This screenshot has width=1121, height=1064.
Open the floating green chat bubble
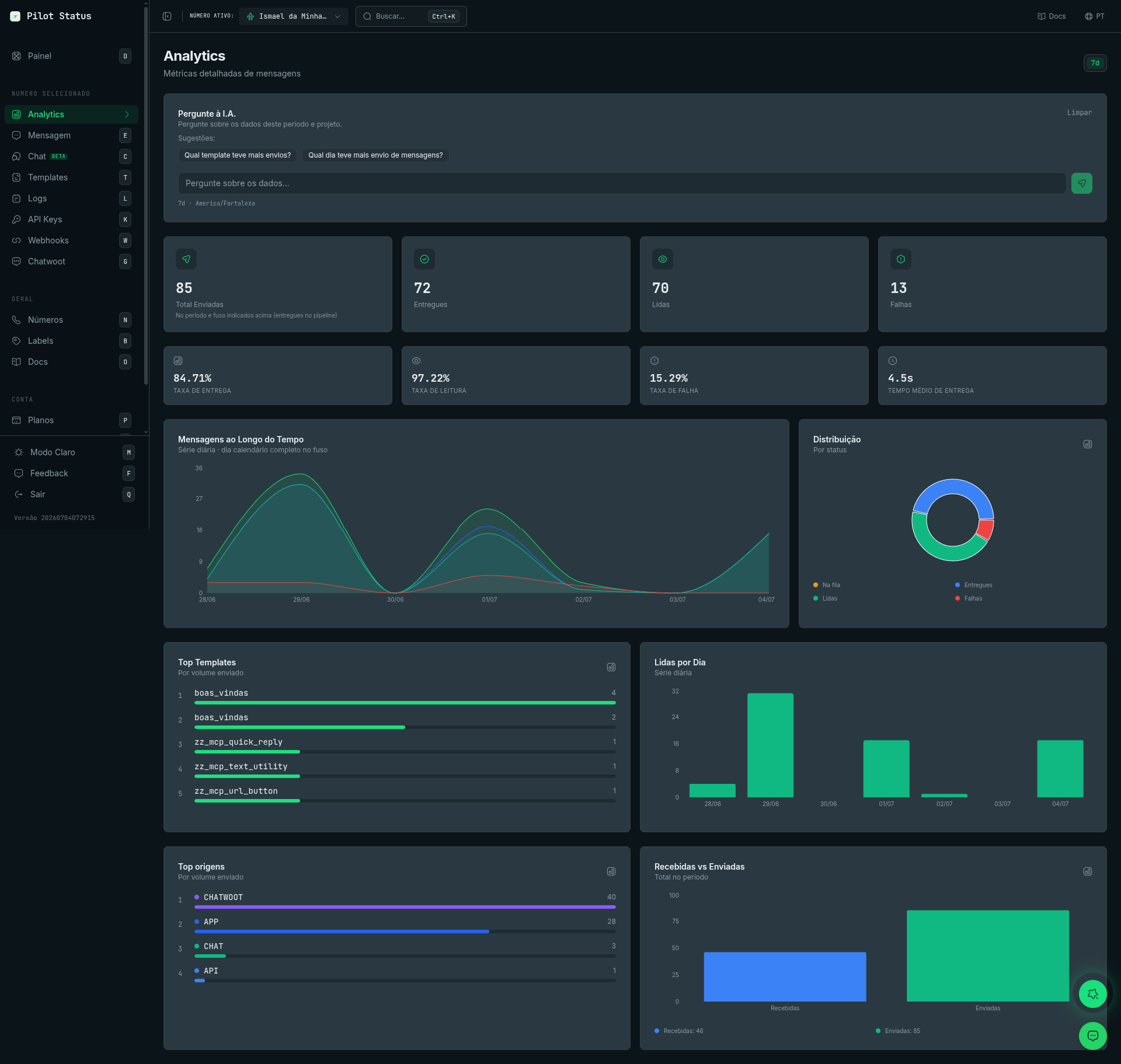1093,1035
